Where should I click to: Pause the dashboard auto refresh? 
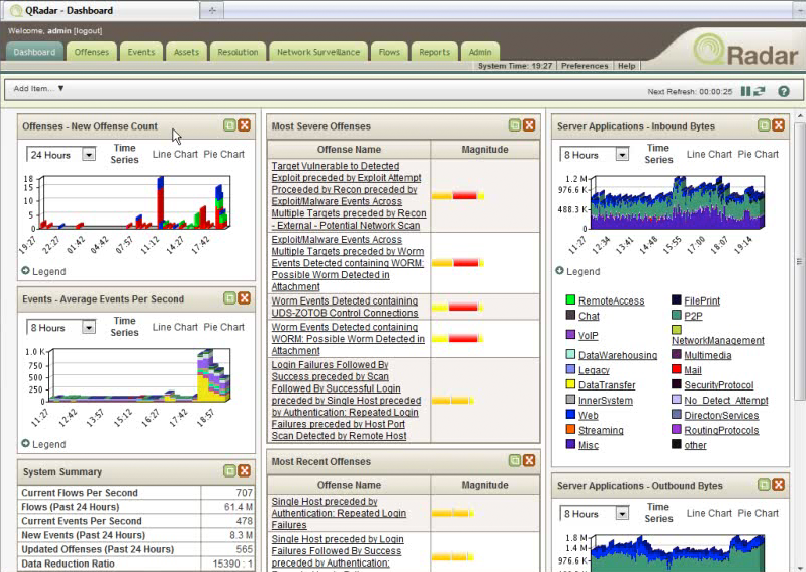click(745, 91)
